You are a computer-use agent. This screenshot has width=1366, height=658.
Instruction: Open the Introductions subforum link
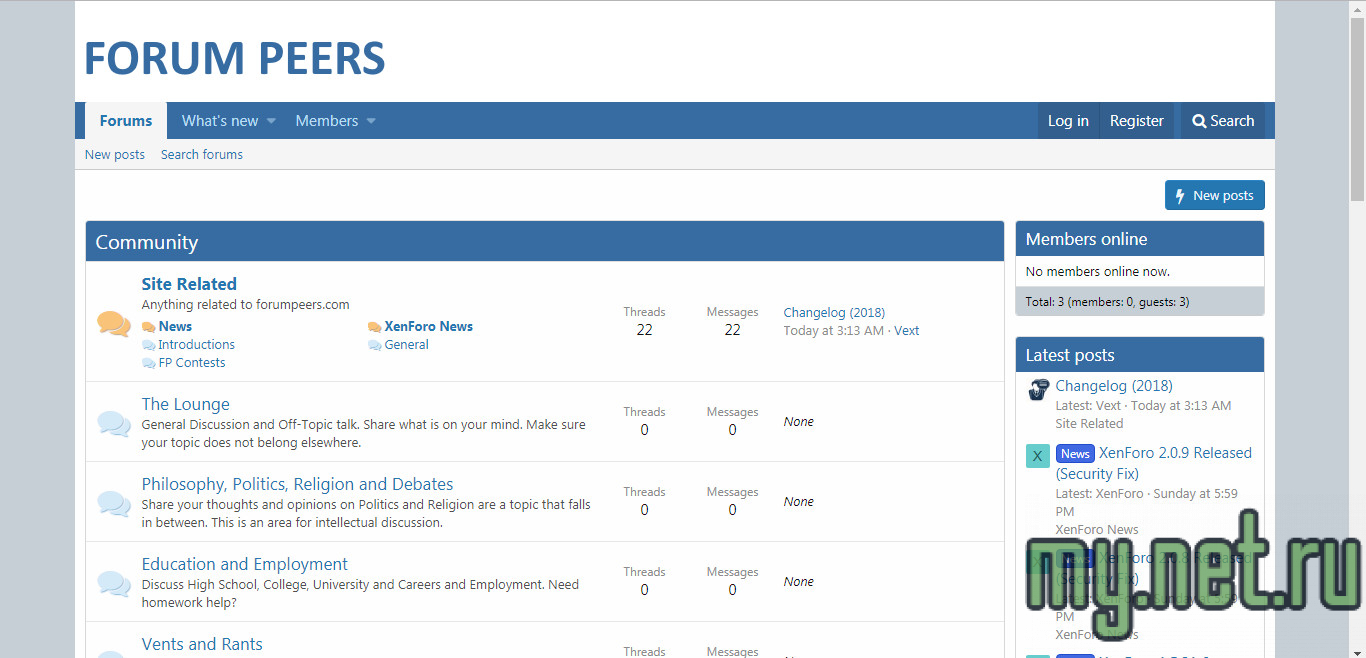point(196,345)
